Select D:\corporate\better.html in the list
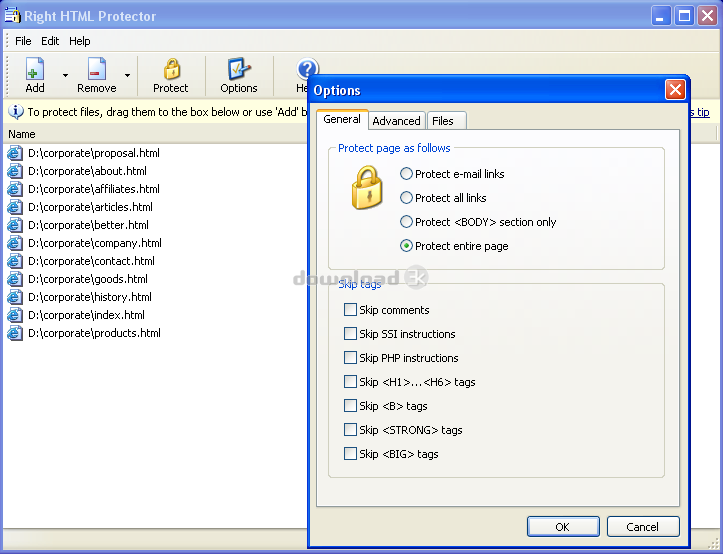This screenshot has width=723, height=554. (x=89, y=225)
